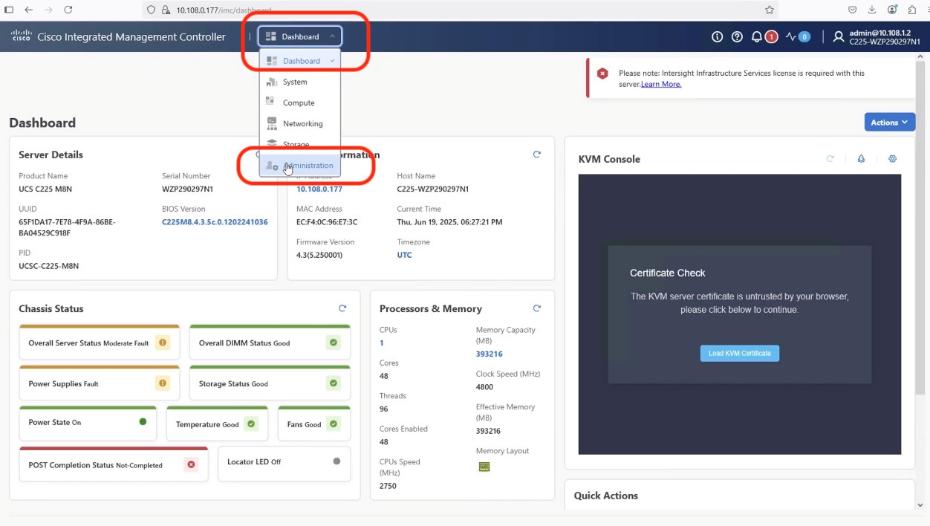Open the admin user profile icon
The height and width of the screenshot is (526, 930).
coord(838,37)
